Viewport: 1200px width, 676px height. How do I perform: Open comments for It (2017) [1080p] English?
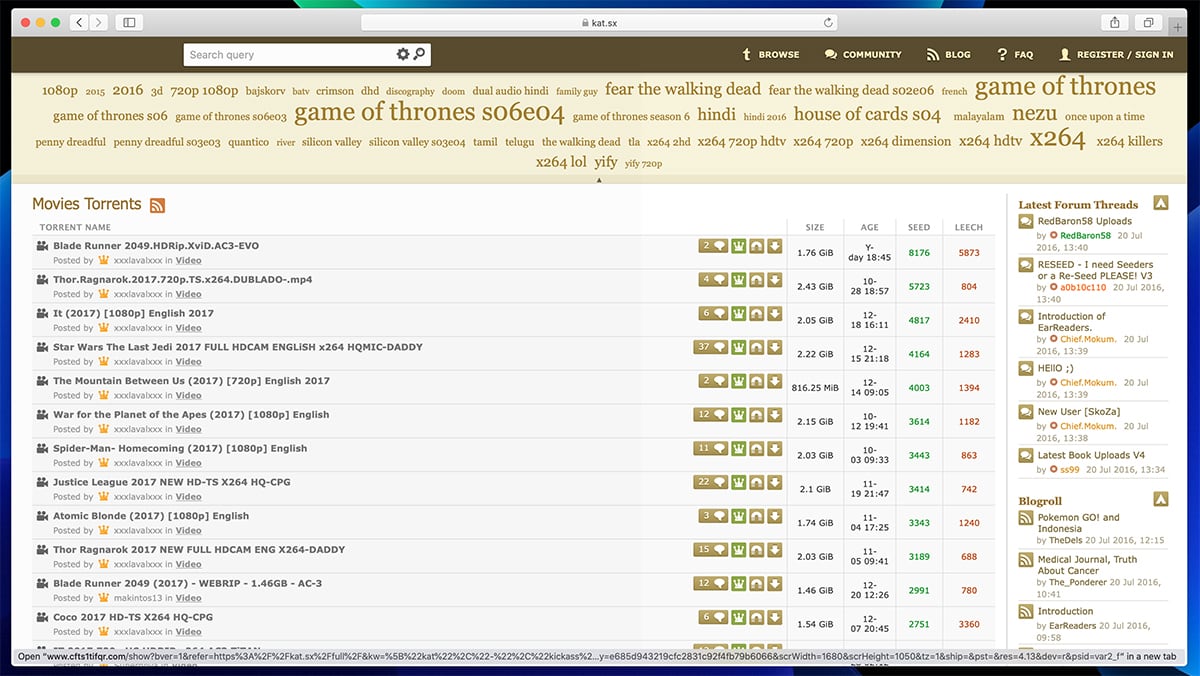pyautogui.click(x=713, y=313)
